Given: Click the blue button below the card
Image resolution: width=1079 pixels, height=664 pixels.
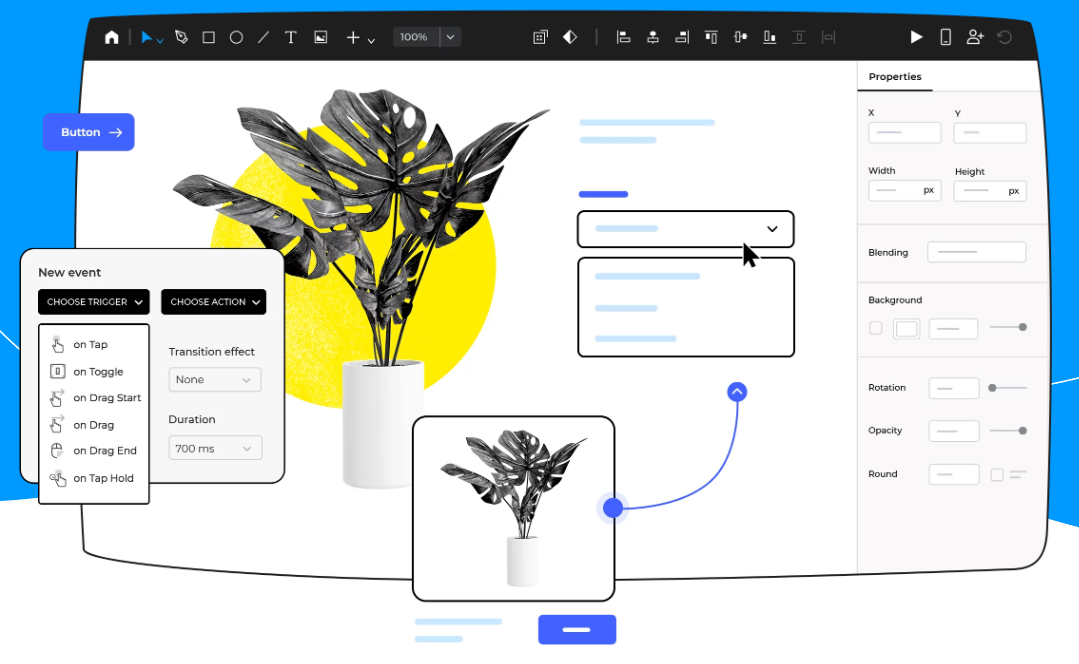Looking at the screenshot, I should tap(577, 630).
